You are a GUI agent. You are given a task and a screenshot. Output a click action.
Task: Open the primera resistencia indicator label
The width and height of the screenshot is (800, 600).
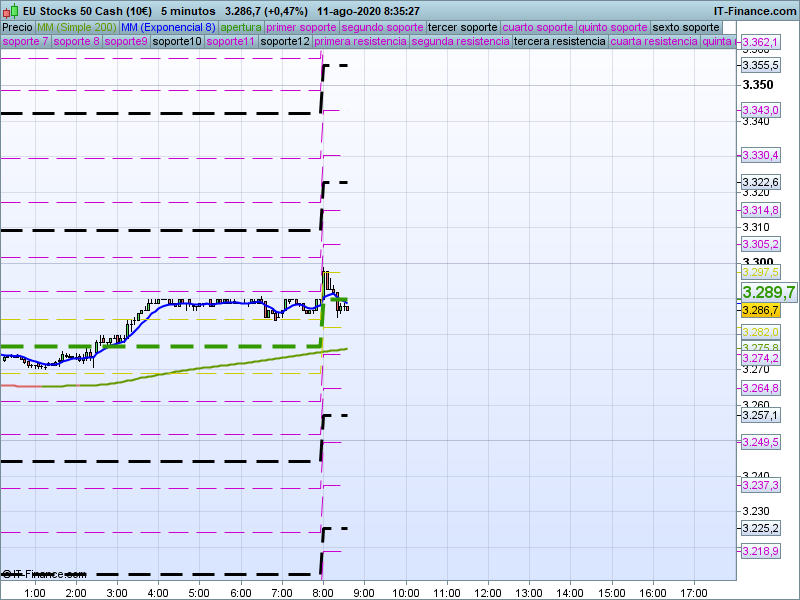pos(360,42)
